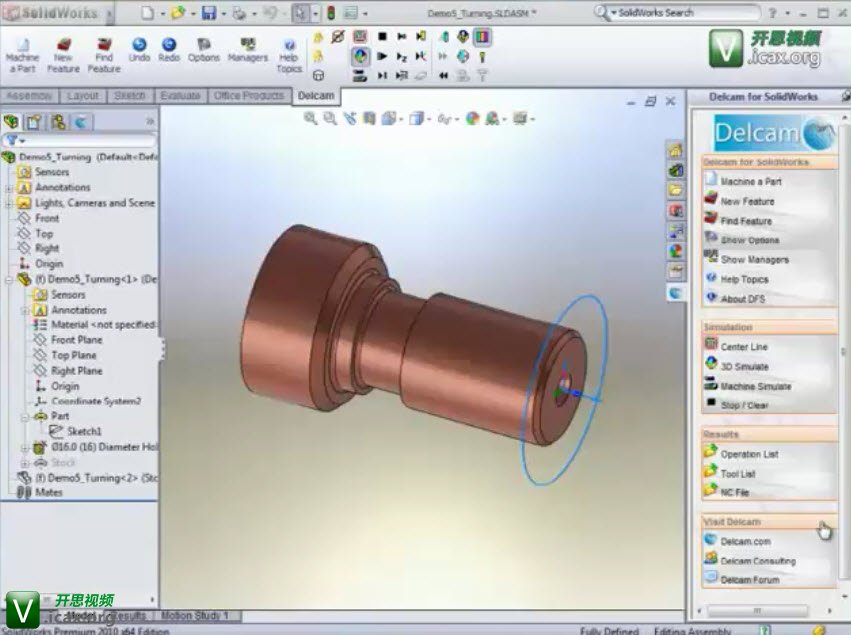Click the Rebuild traffic light icon
851x635 pixels.
click(331, 12)
